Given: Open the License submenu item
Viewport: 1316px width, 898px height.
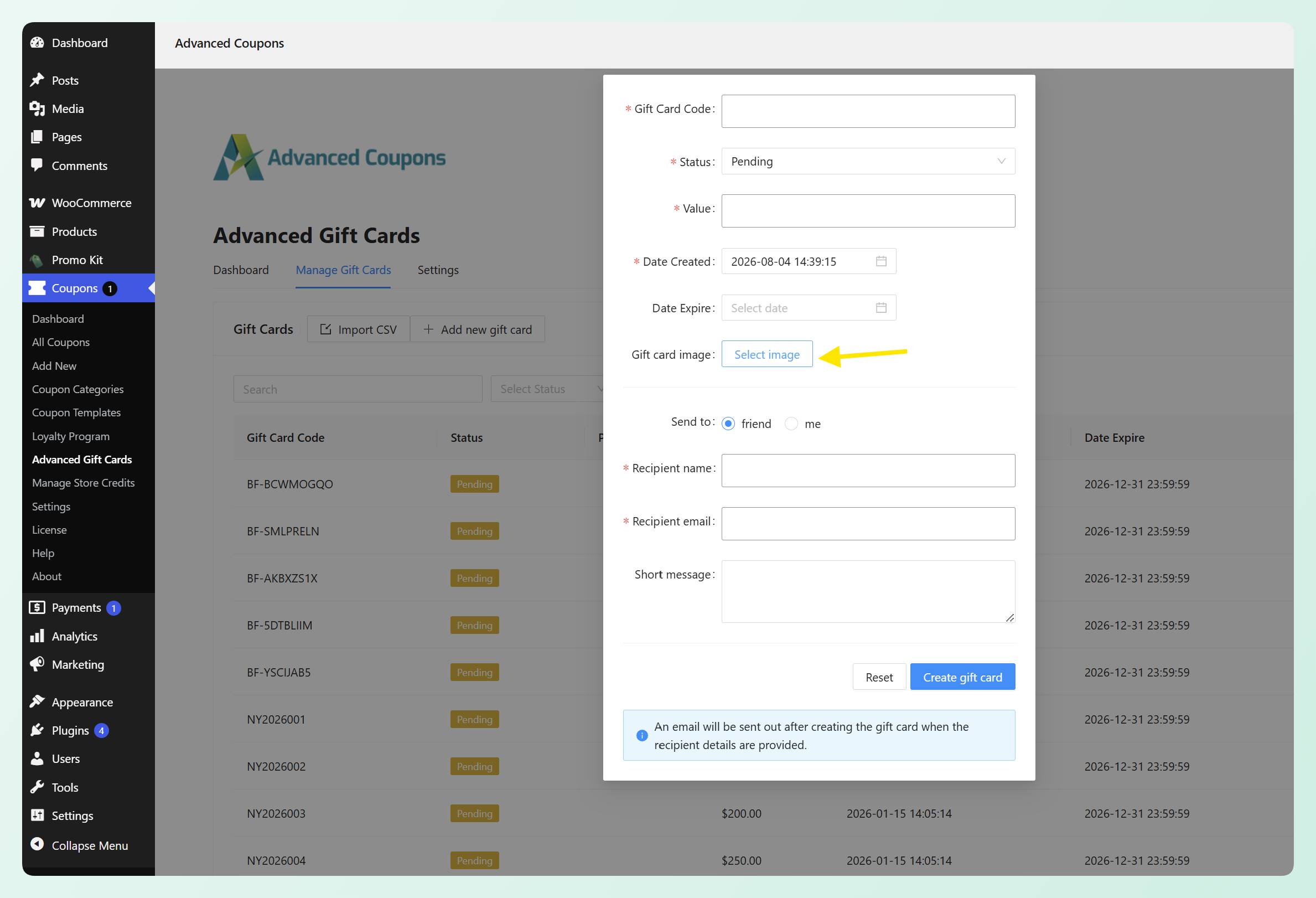Looking at the screenshot, I should click(x=49, y=529).
